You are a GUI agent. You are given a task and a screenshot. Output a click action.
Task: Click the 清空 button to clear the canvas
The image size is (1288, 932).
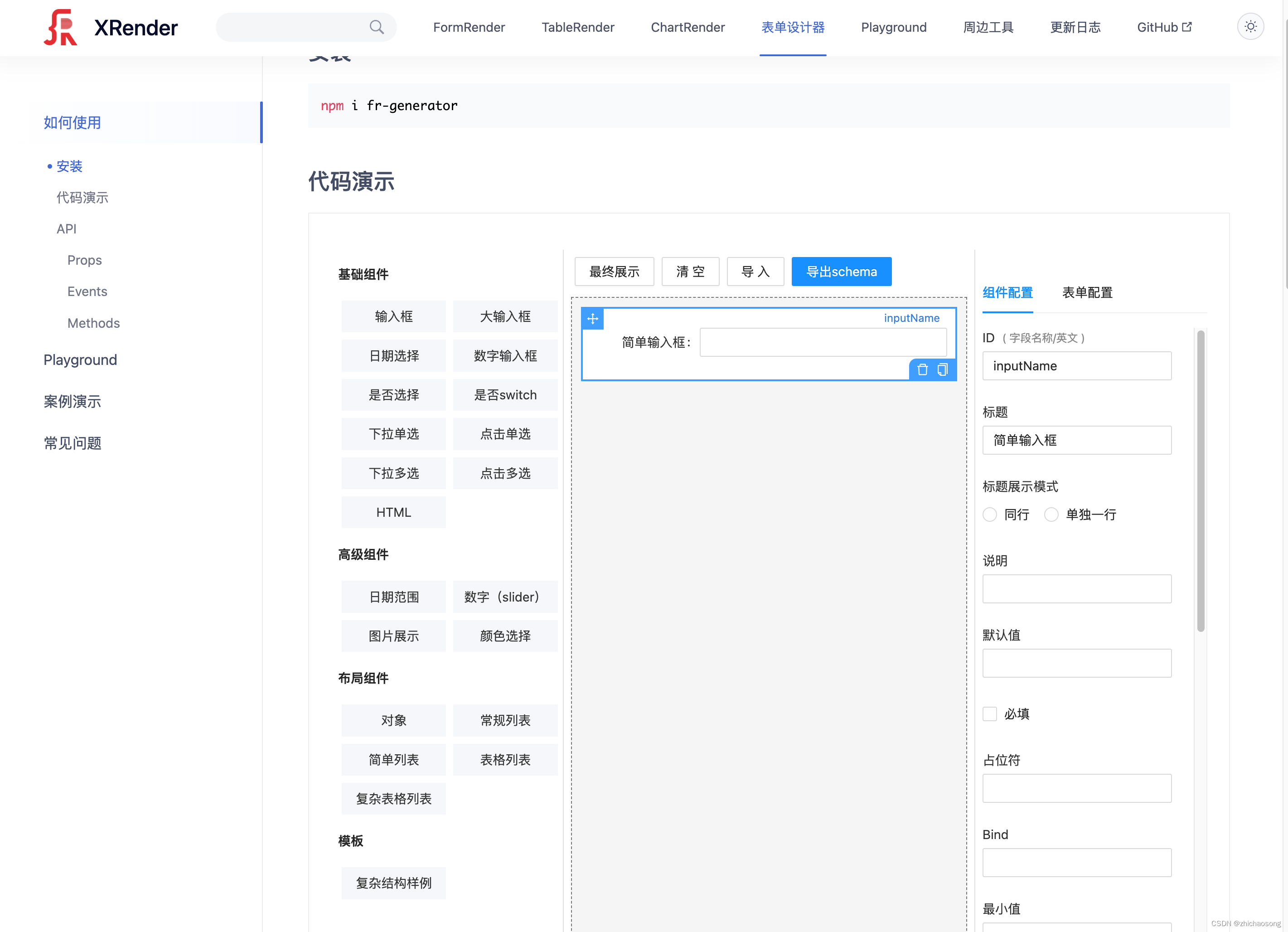(x=690, y=272)
